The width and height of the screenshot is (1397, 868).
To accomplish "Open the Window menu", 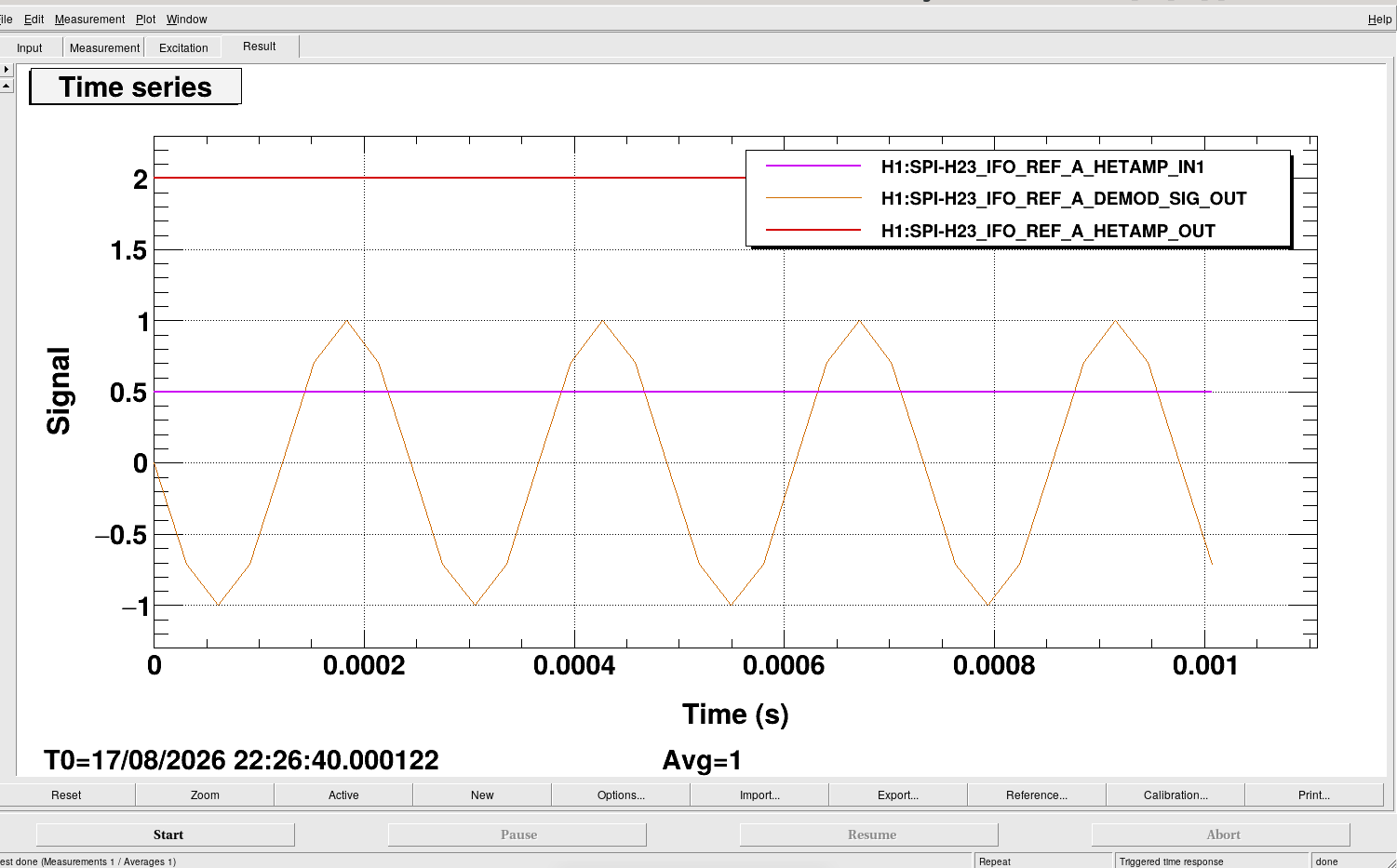I will coord(186,19).
